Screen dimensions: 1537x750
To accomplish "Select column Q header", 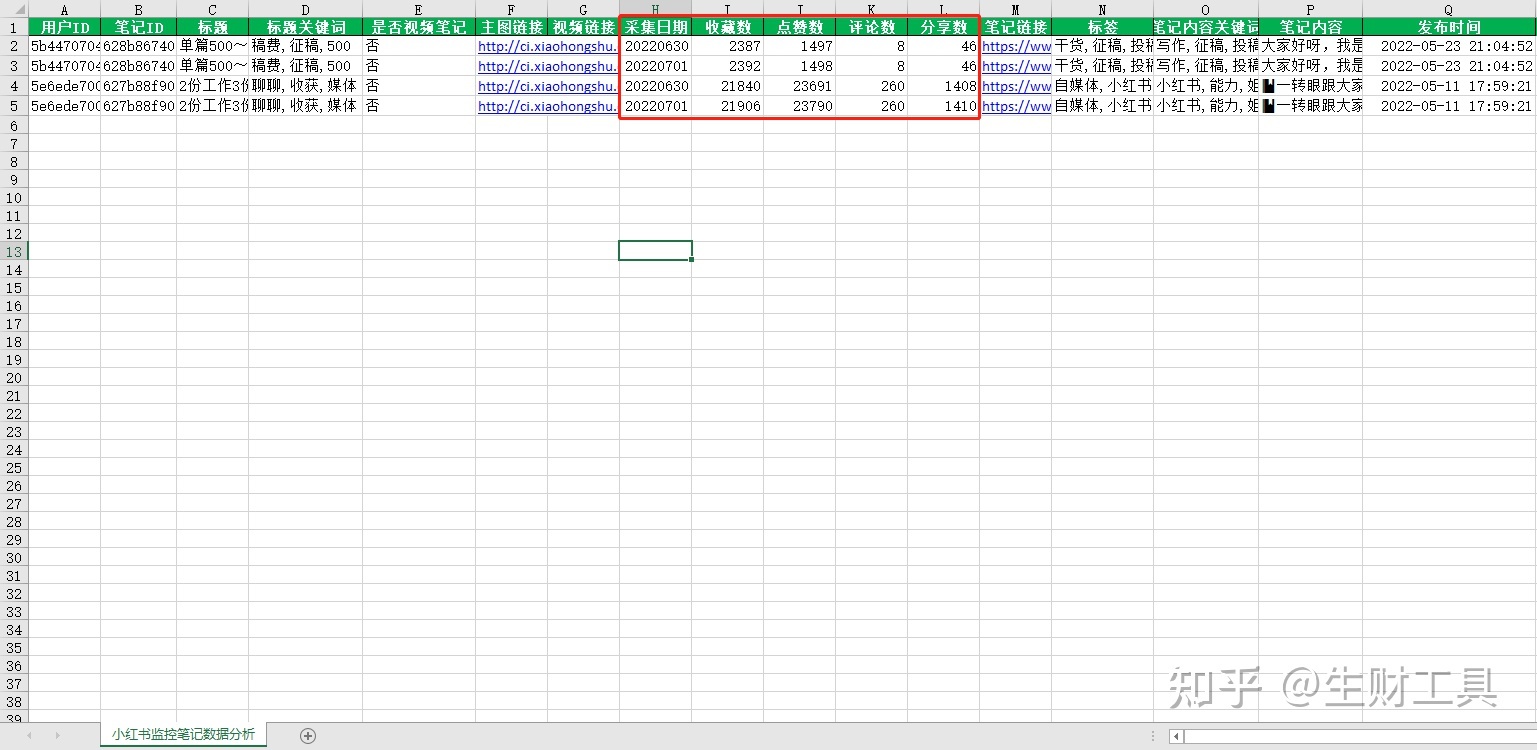I will tap(1448, 9).
